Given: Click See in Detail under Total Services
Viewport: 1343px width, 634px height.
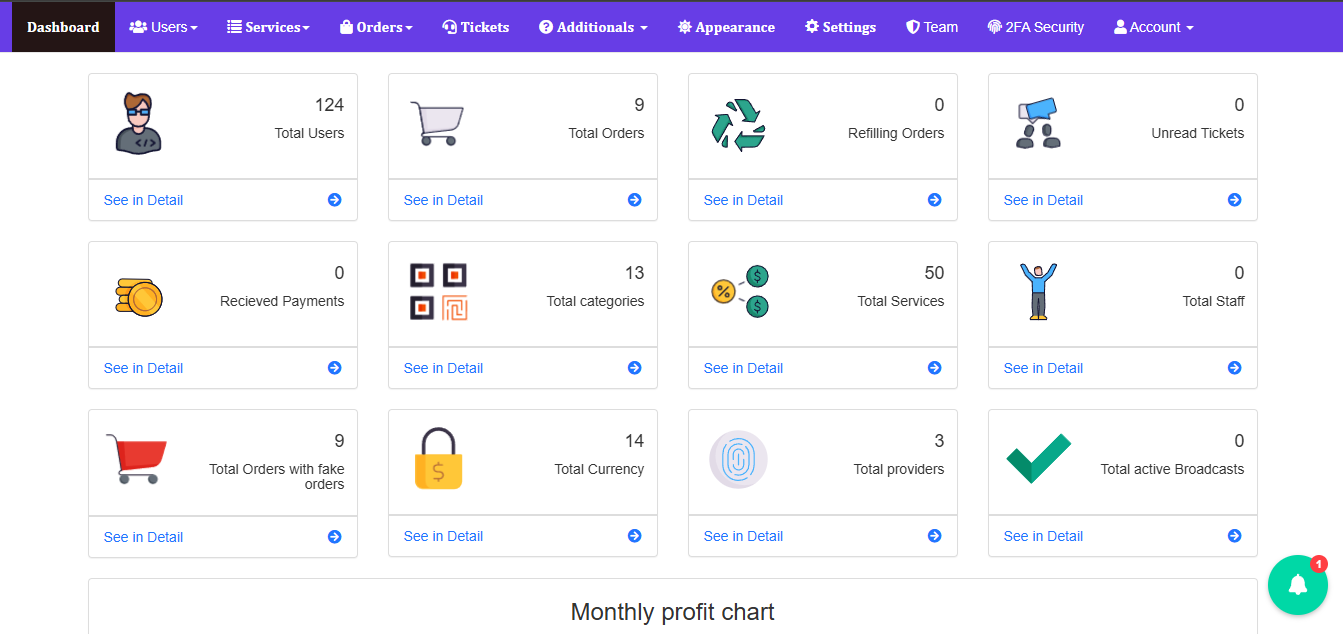Looking at the screenshot, I should (x=743, y=368).
